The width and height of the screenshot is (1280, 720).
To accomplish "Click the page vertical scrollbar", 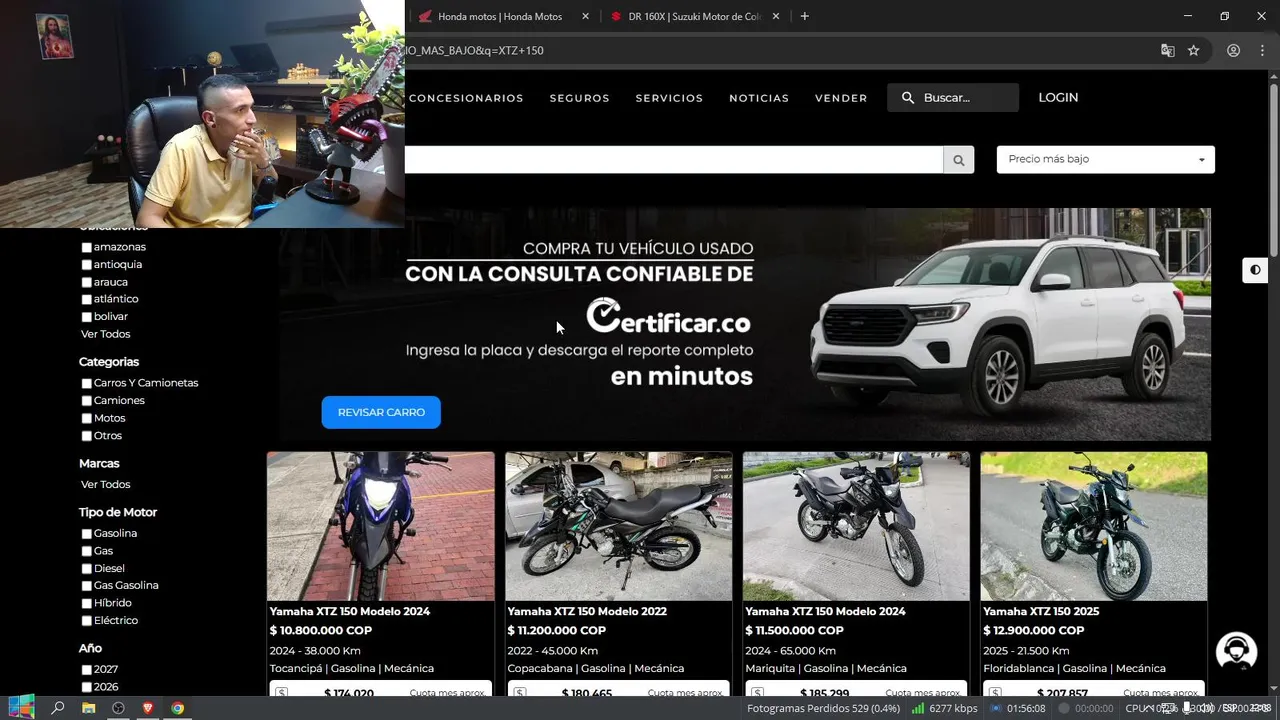I will click(1274, 170).
